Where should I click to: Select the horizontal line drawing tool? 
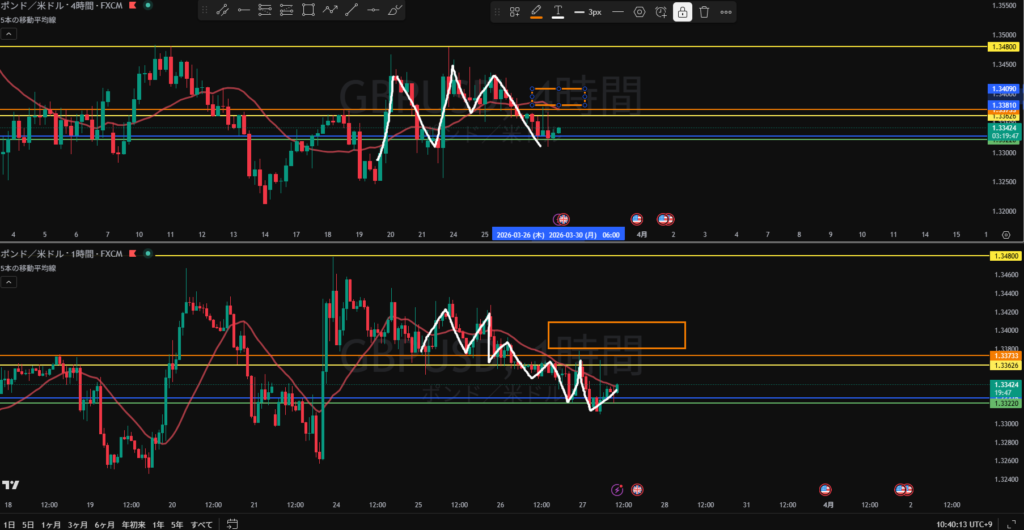tap(373, 12)
